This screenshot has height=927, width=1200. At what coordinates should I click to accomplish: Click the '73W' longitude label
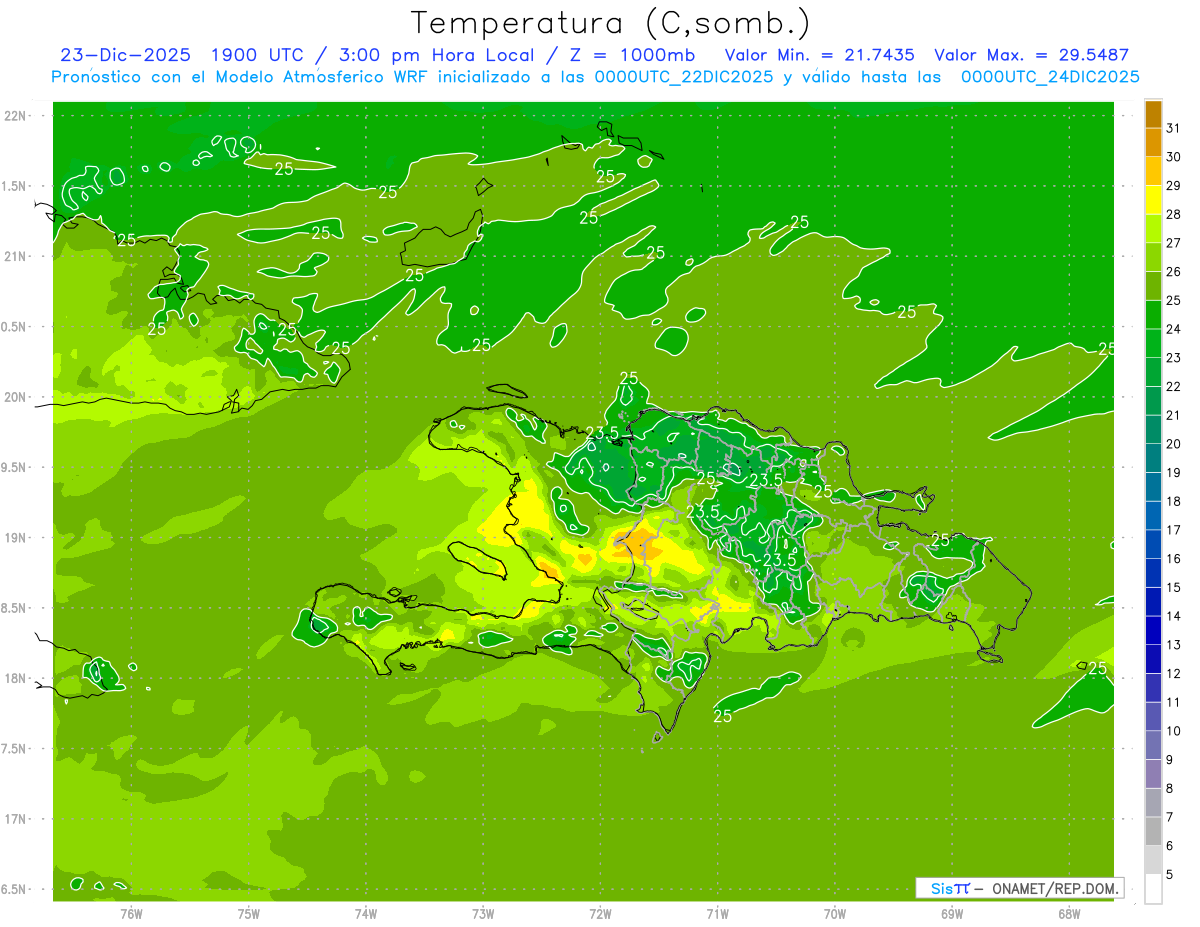coord(483,913)
